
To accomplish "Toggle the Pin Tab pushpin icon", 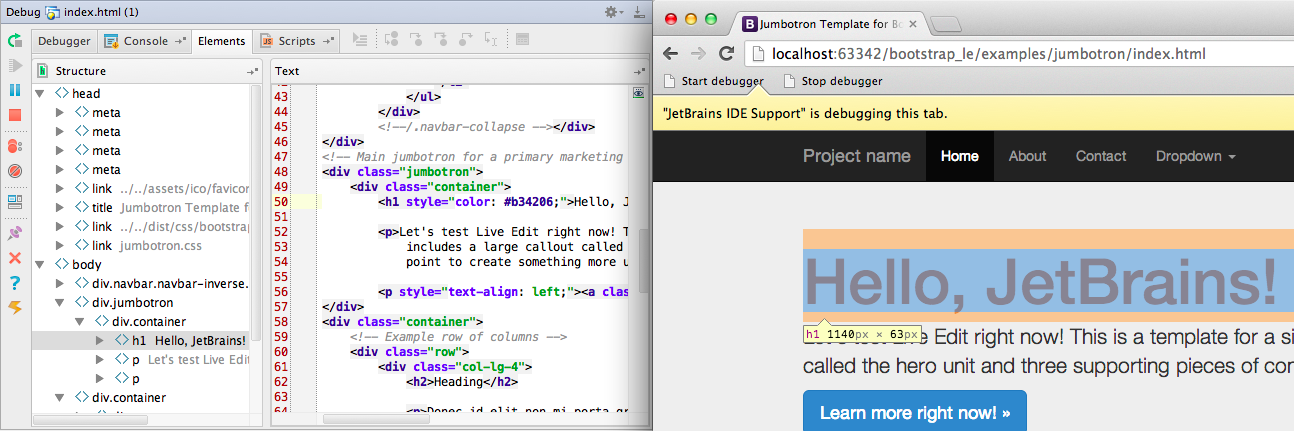I will (15, 234).
